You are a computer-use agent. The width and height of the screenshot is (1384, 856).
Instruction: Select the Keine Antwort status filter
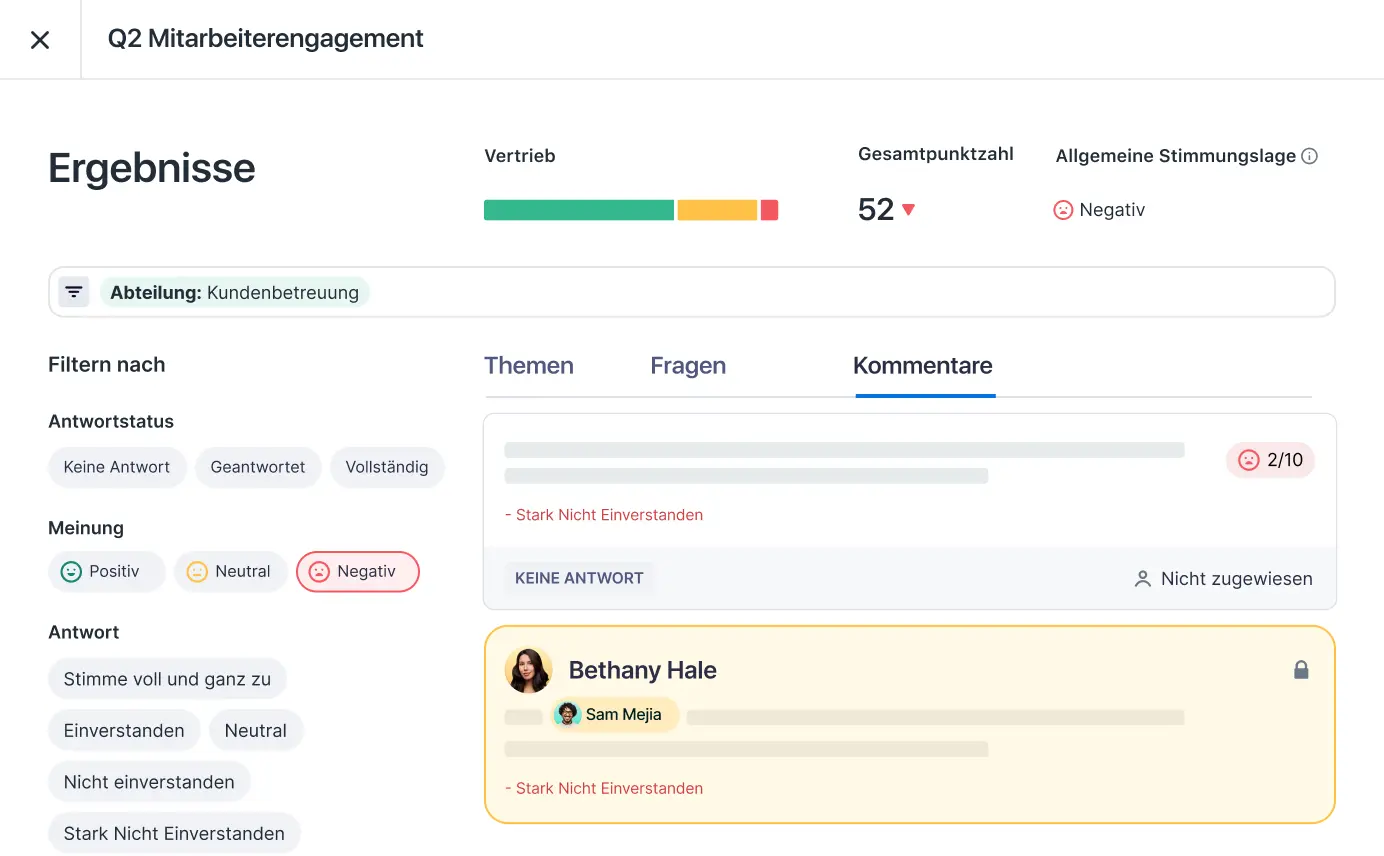point(117,467)
